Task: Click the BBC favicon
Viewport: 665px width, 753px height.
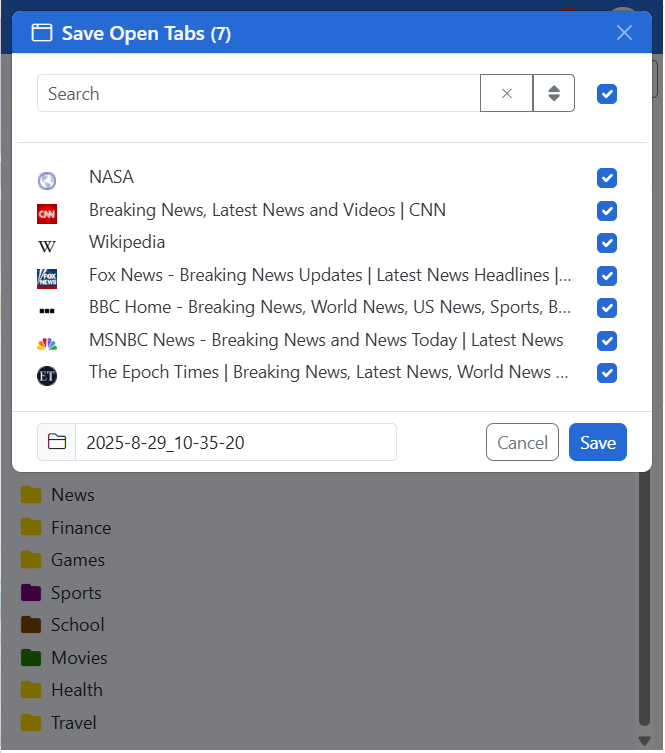Action: (47, 311)
